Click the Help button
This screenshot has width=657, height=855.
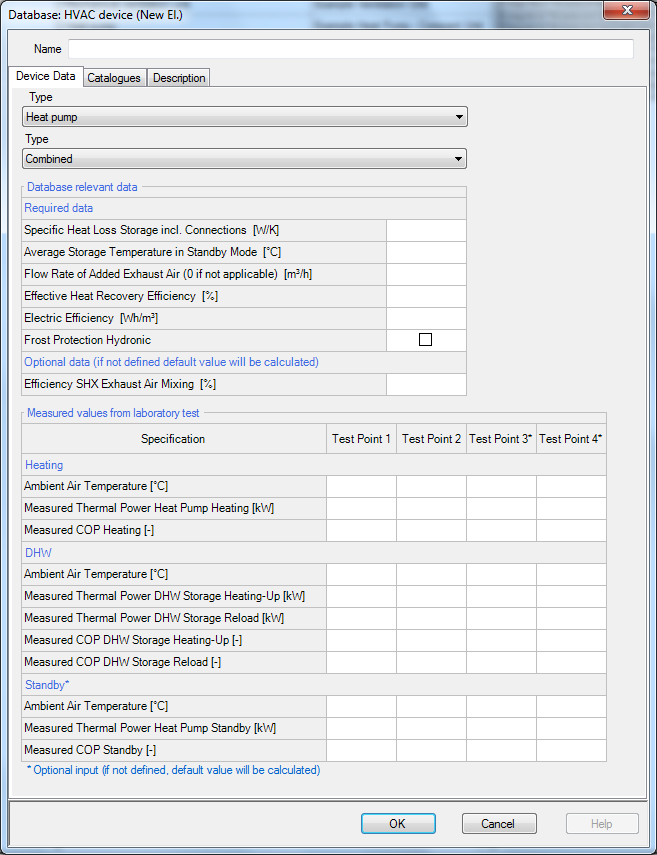(x=602, y=823)
